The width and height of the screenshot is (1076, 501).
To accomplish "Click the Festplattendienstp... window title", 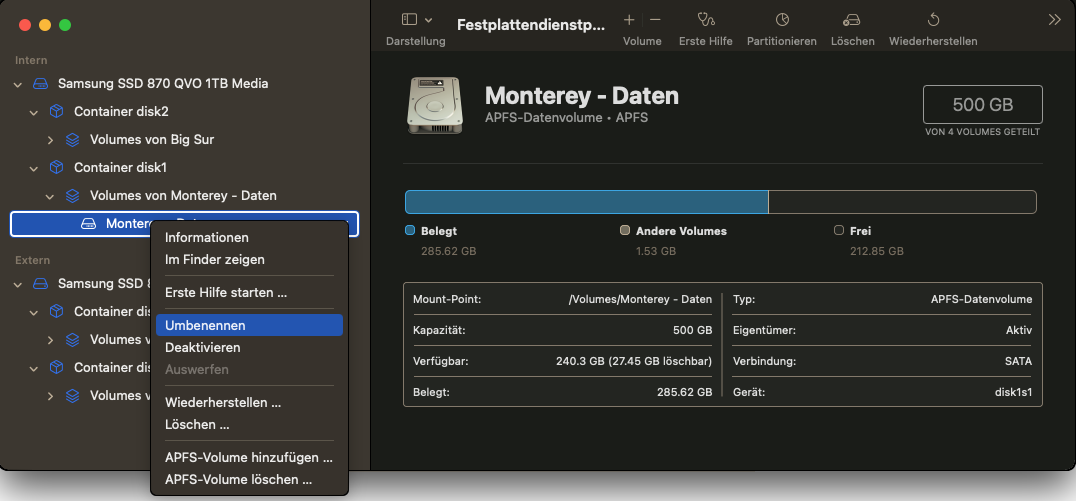I will pos(532,25).
